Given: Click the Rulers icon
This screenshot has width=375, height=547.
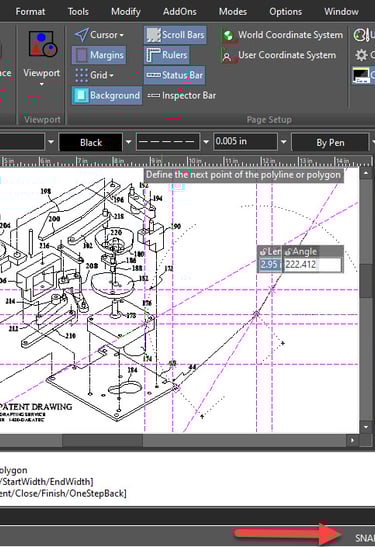Looking at the screenshot, I should point(153,55).
